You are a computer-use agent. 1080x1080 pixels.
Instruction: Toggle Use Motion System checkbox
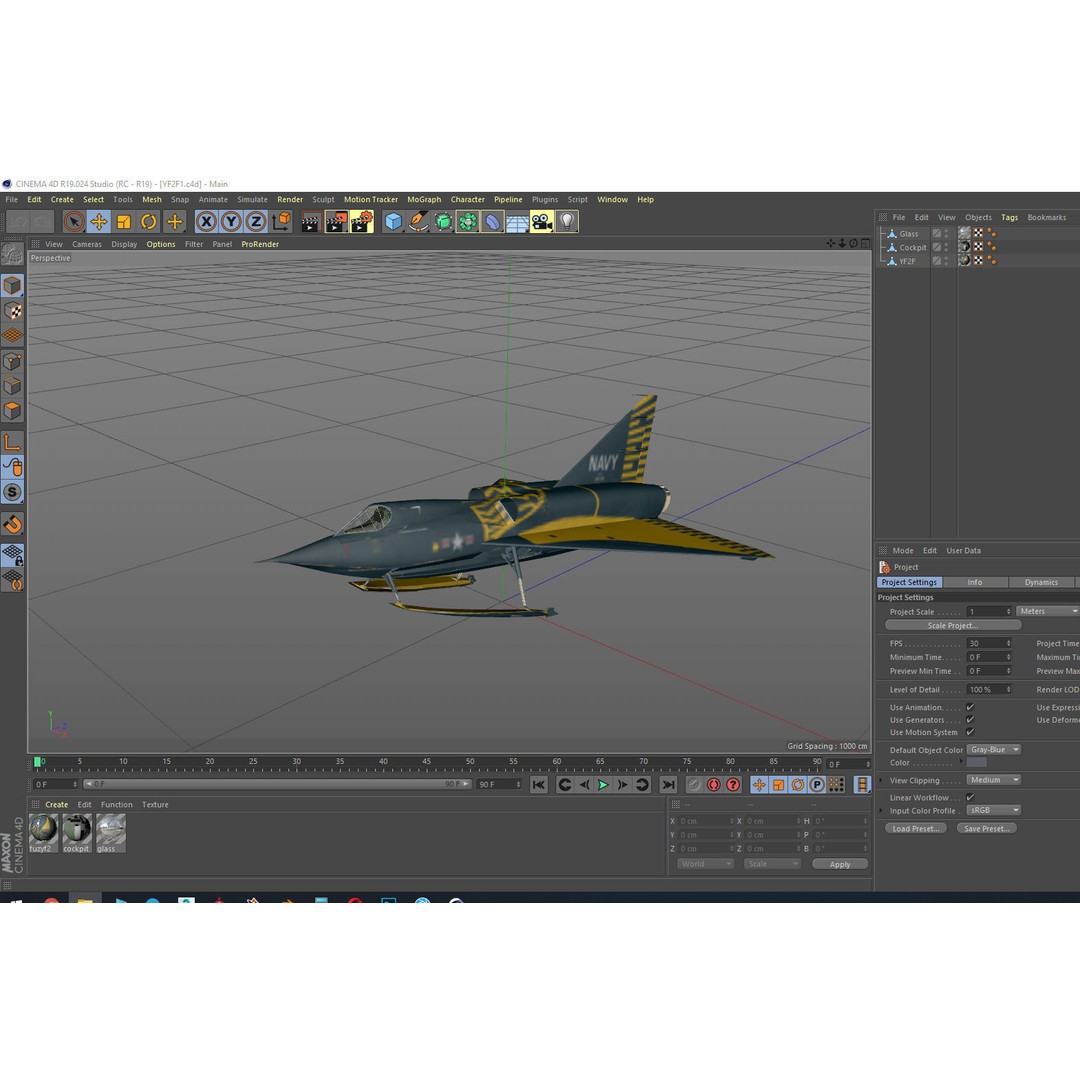(970, 732)
